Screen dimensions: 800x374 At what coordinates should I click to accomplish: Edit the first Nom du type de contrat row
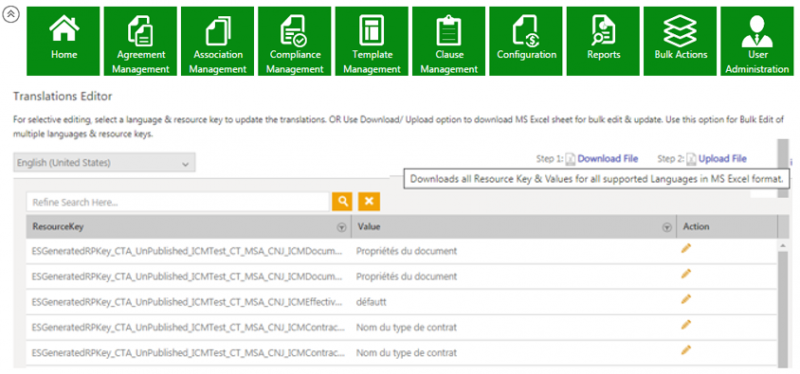pyautogui.click(x=686, y=325)
